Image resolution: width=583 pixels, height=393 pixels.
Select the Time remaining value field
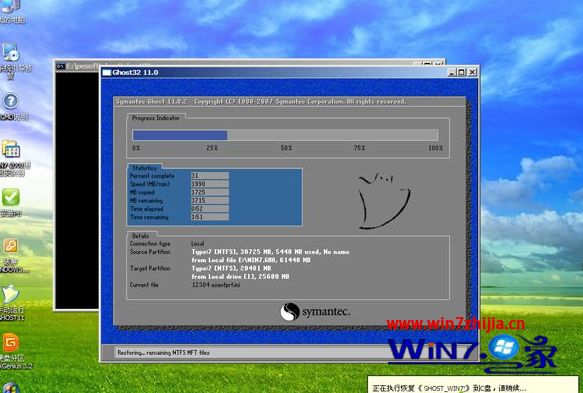pyautogui.click(x=210, y=217)
